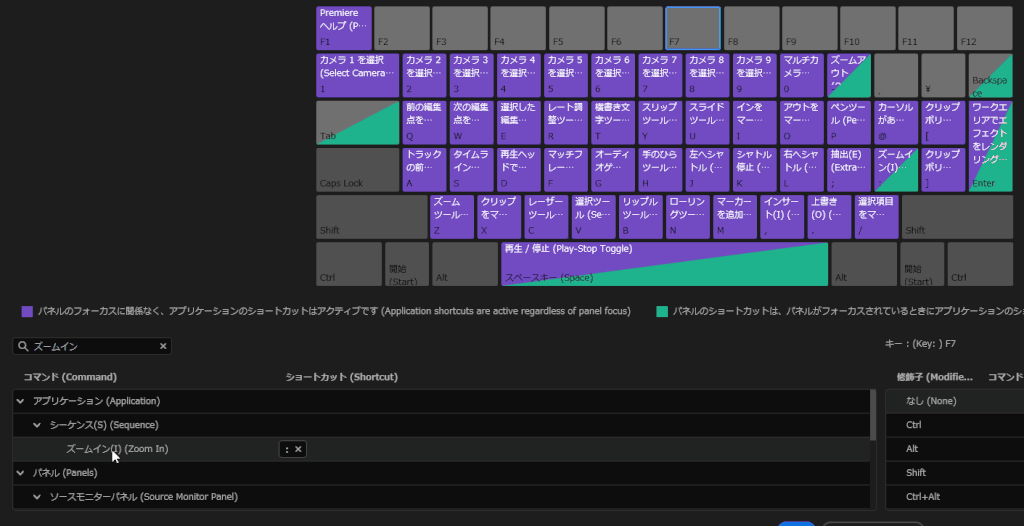Click the left Shift key
Screen dimensions: 1024x526
click(x=372, y=217)
